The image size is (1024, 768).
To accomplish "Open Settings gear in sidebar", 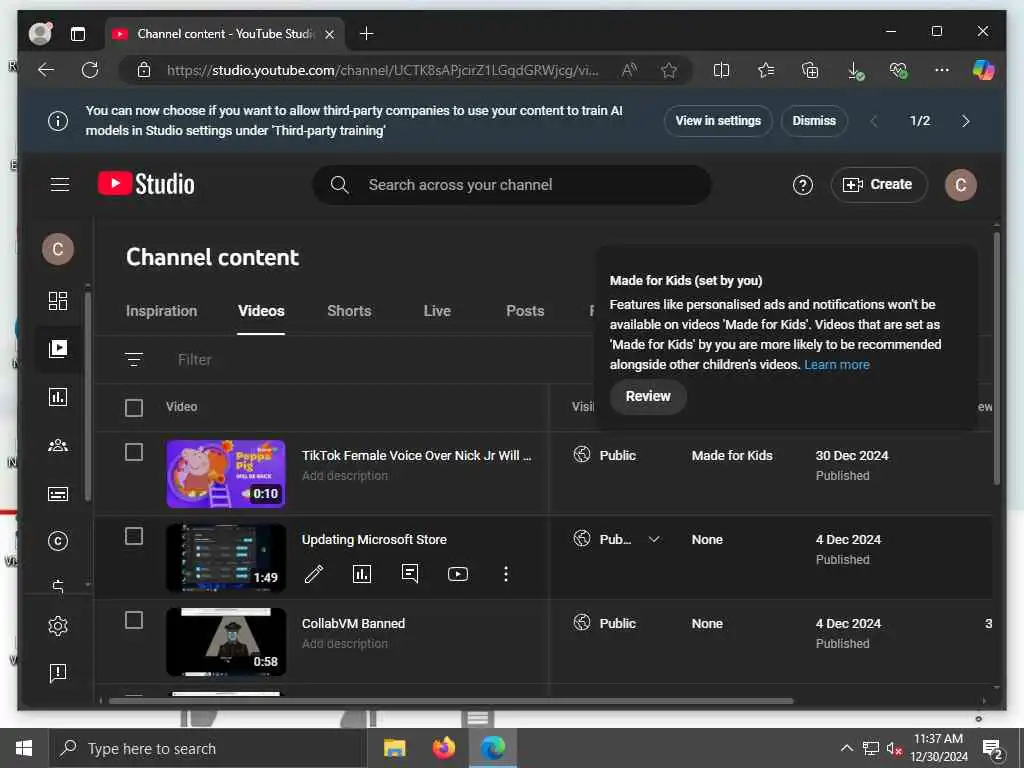I will click(58, 626).
